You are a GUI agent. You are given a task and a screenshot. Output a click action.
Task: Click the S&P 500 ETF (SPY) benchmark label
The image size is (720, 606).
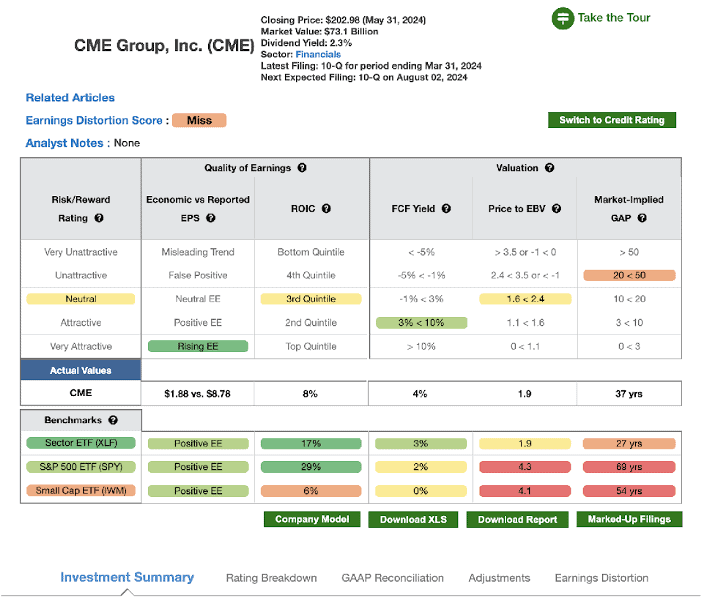tap(81, 467)
